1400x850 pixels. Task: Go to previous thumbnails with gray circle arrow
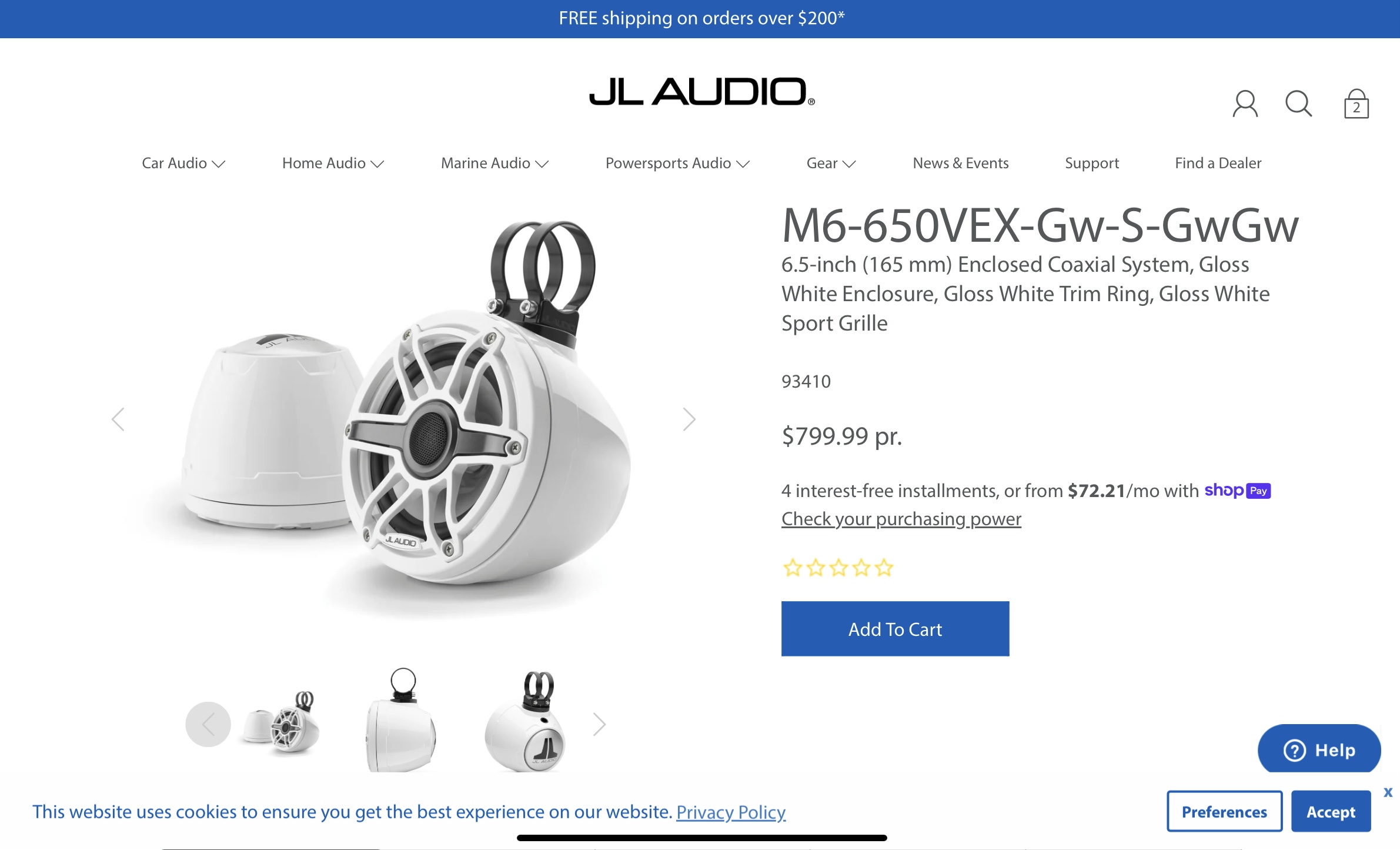208,724
